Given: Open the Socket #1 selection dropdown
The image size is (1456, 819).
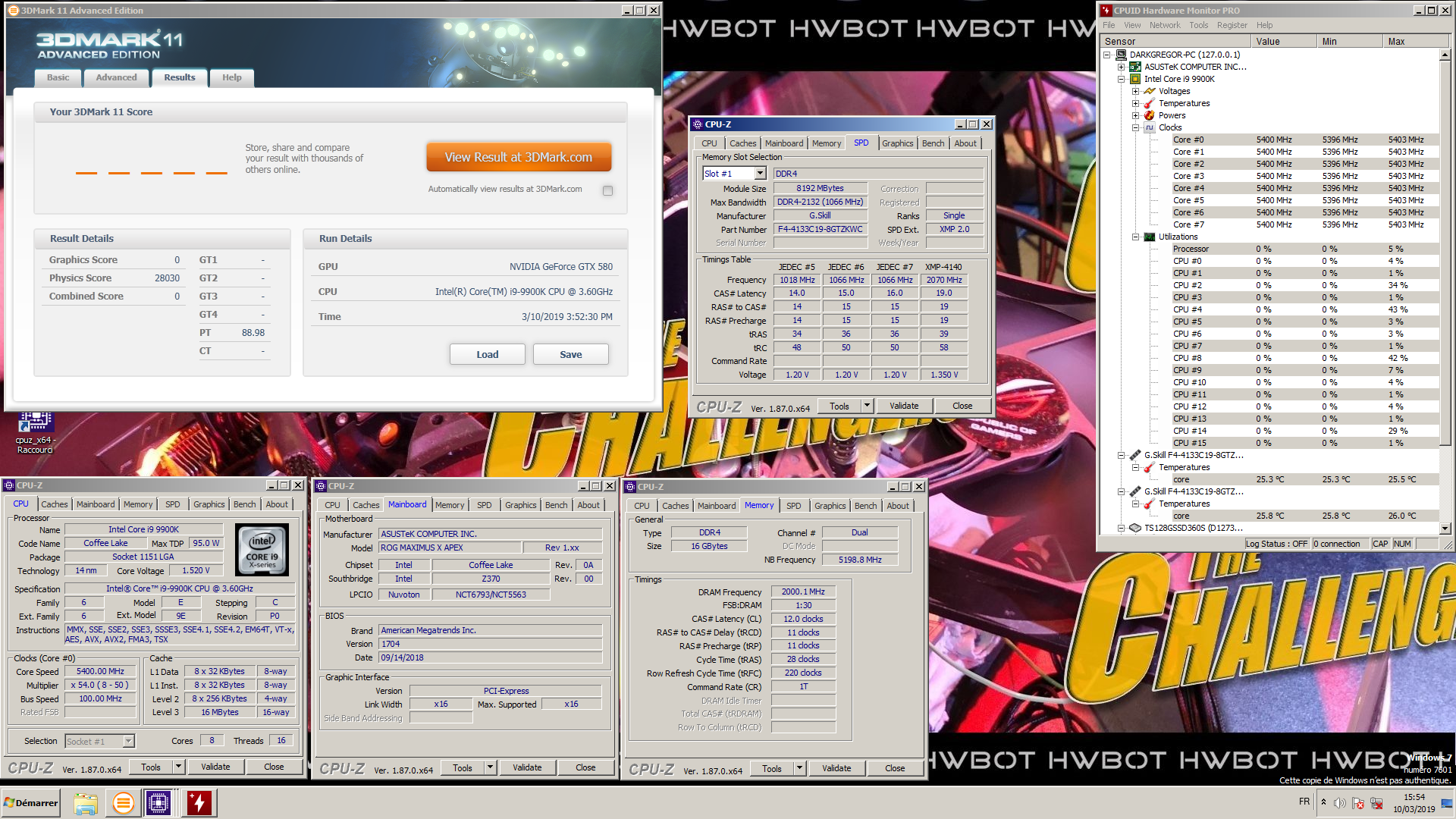Looking at the screenshot, I should 128,741.
